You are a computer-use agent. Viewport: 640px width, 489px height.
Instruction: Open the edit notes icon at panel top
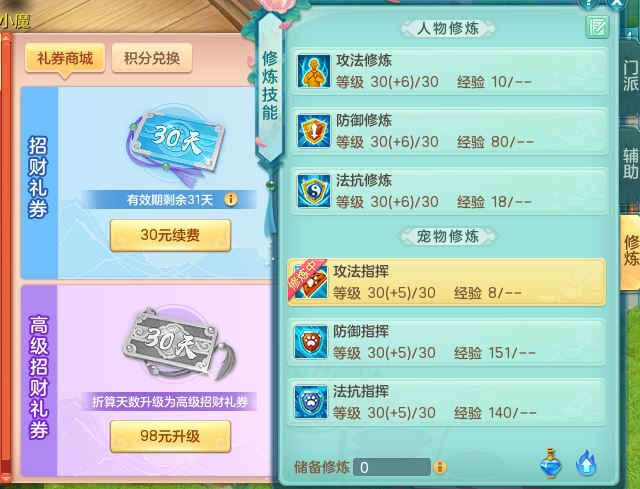pos(597,27)
